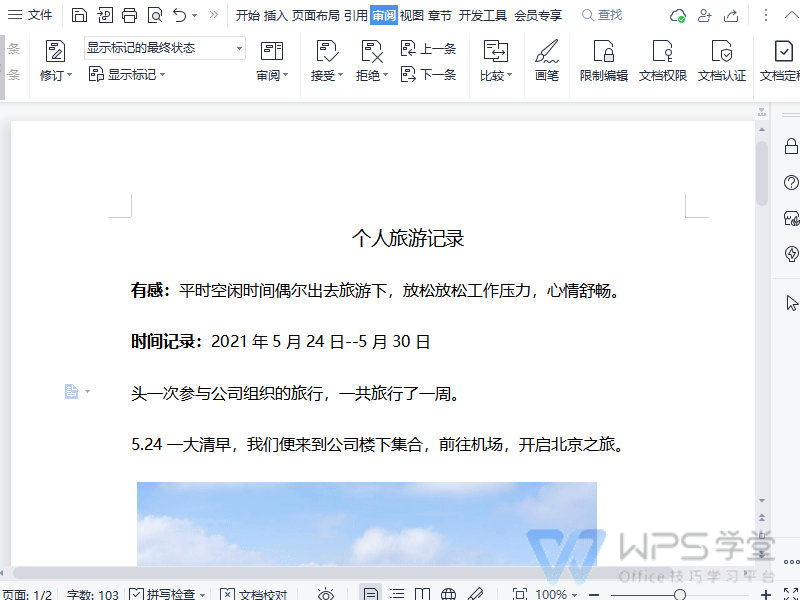800x600 pixels.
Task: Expand the 接受 dropdown arrow
Action: click(340, 75)
